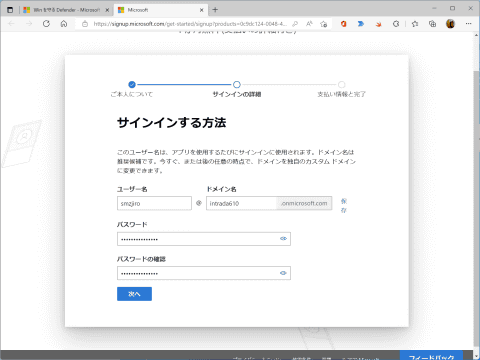This screenshot has width=480, height=360.
Task: Click the サインインする方法 heading
Action: click(171, 123)
